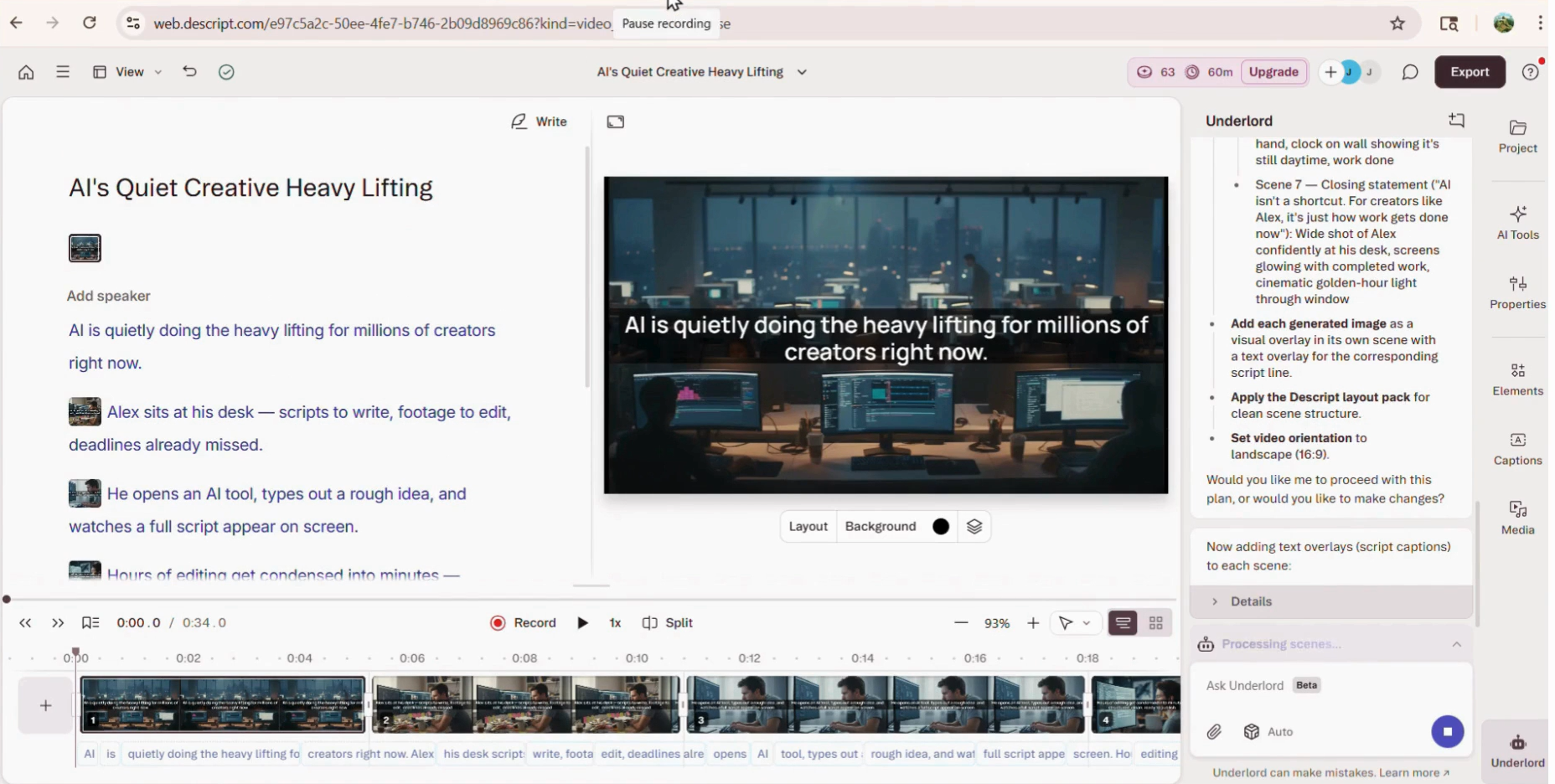Viewport: 1555px width, 784px height.
Task: Click the 93% timeline zoom value
Action: click(x=997, y=623)
